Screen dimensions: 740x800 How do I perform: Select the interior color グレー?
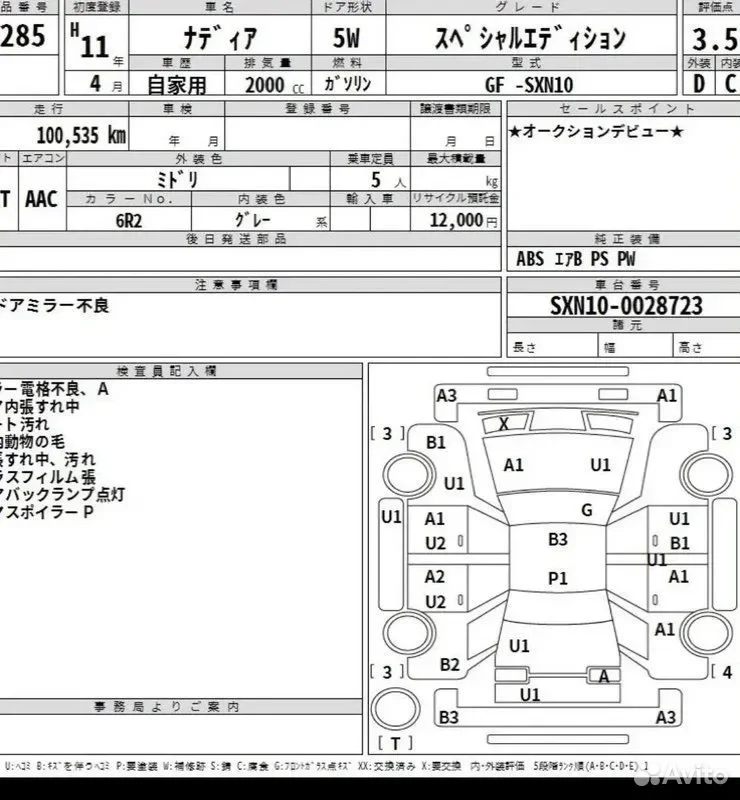point(253,219)
